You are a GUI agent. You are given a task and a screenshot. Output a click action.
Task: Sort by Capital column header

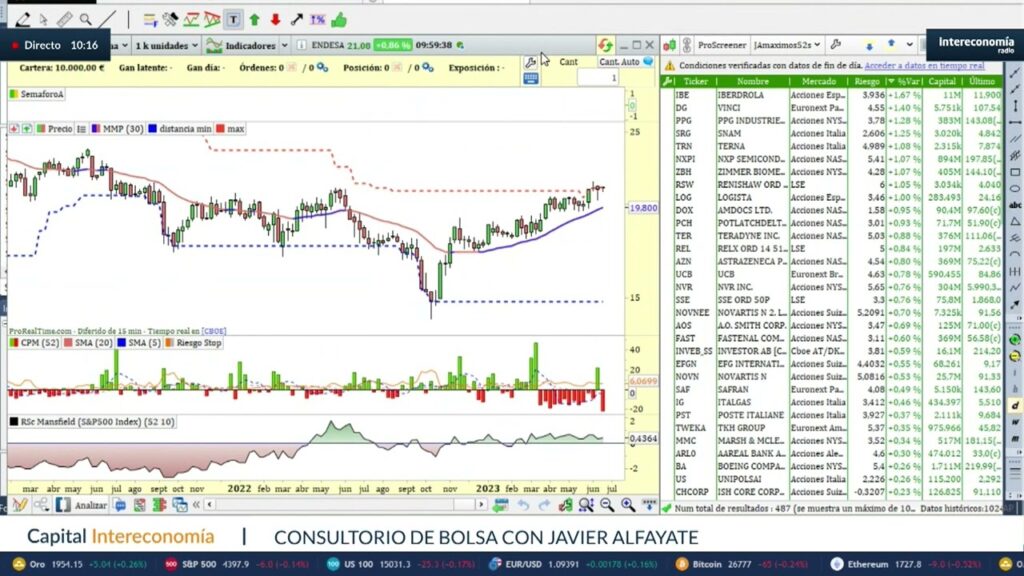[x=942, y=82]
